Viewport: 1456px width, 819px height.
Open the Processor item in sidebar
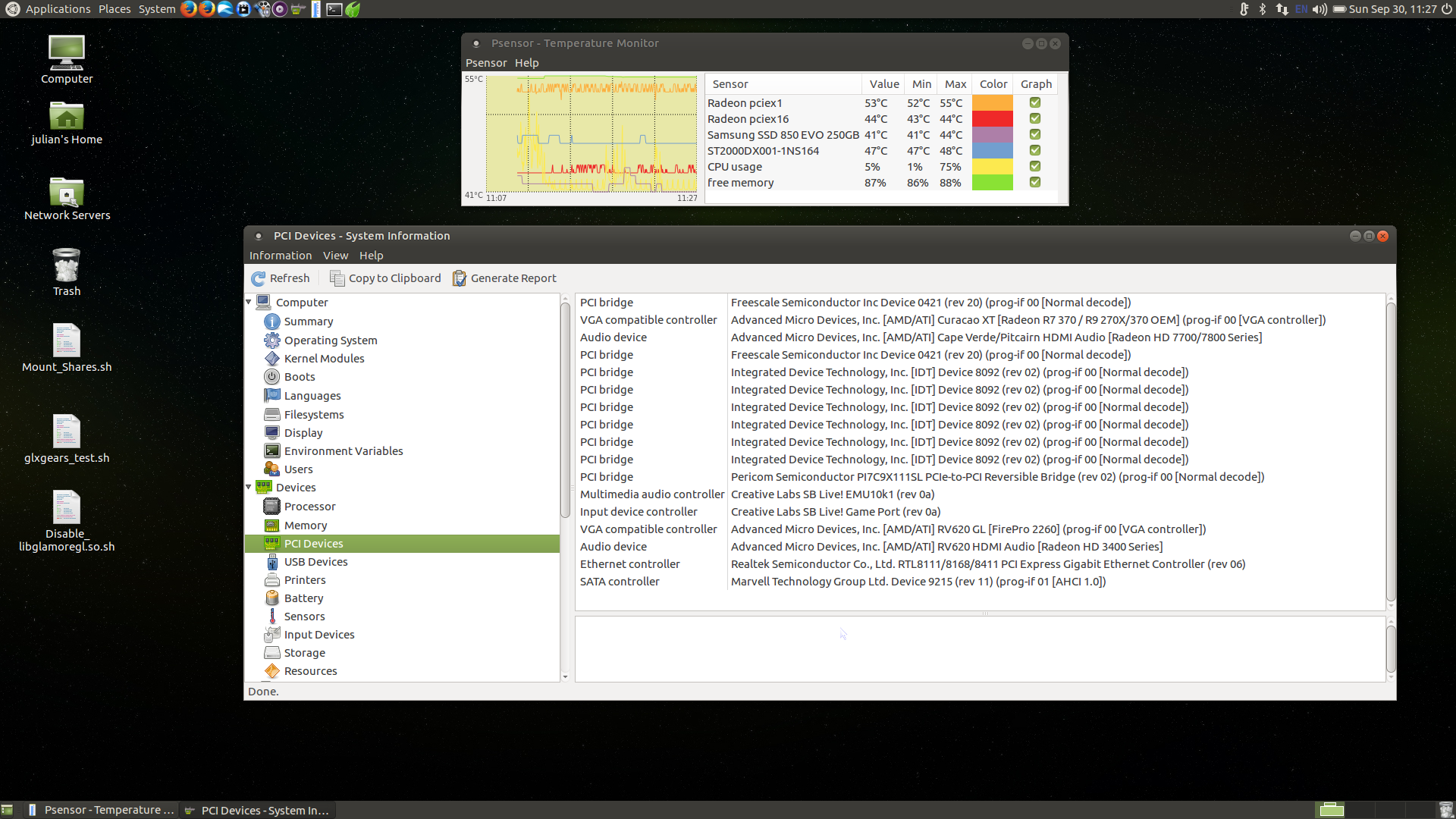(309, 507)
